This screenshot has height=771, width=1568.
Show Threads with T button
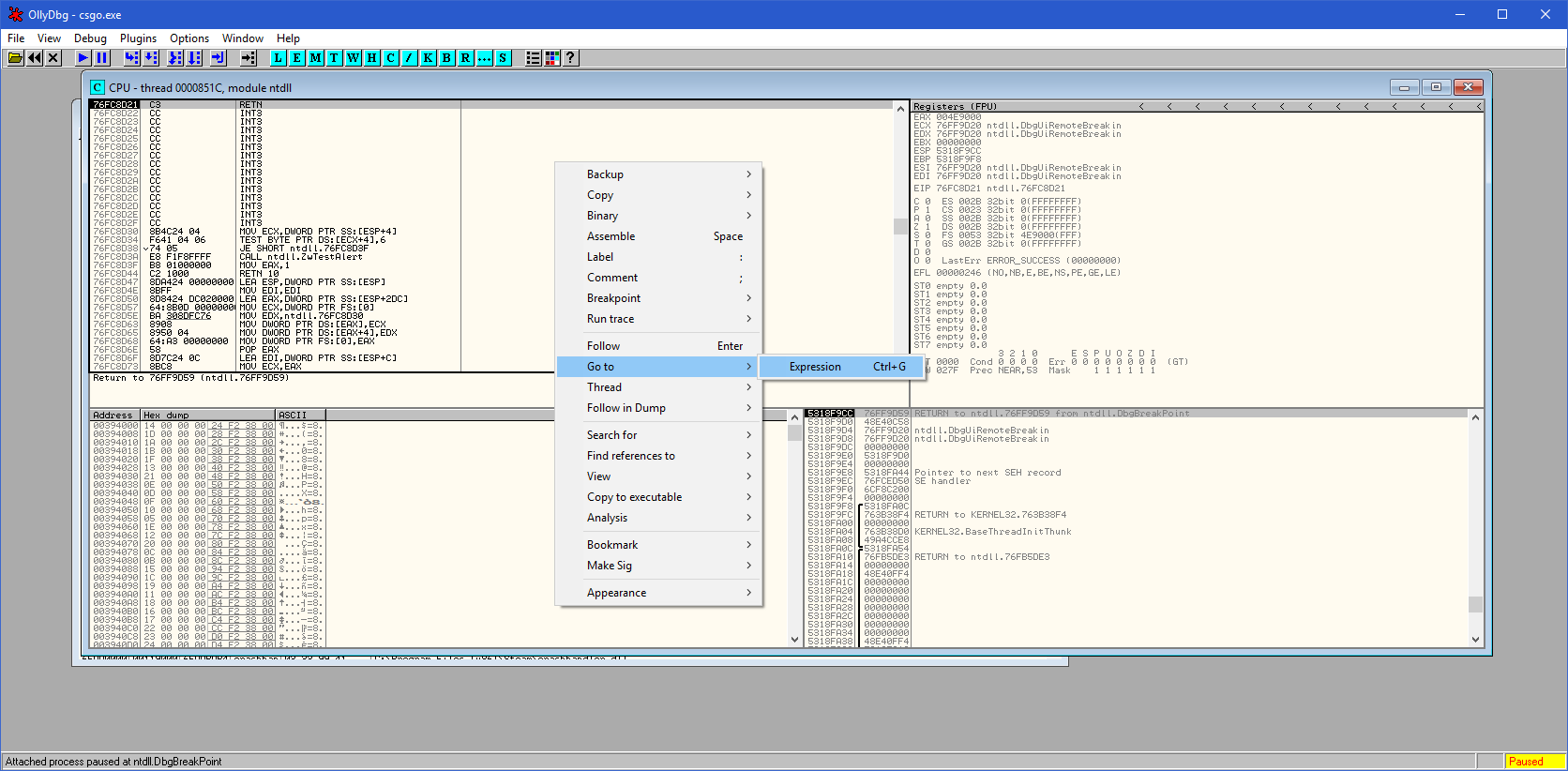[x=335, y=58]
